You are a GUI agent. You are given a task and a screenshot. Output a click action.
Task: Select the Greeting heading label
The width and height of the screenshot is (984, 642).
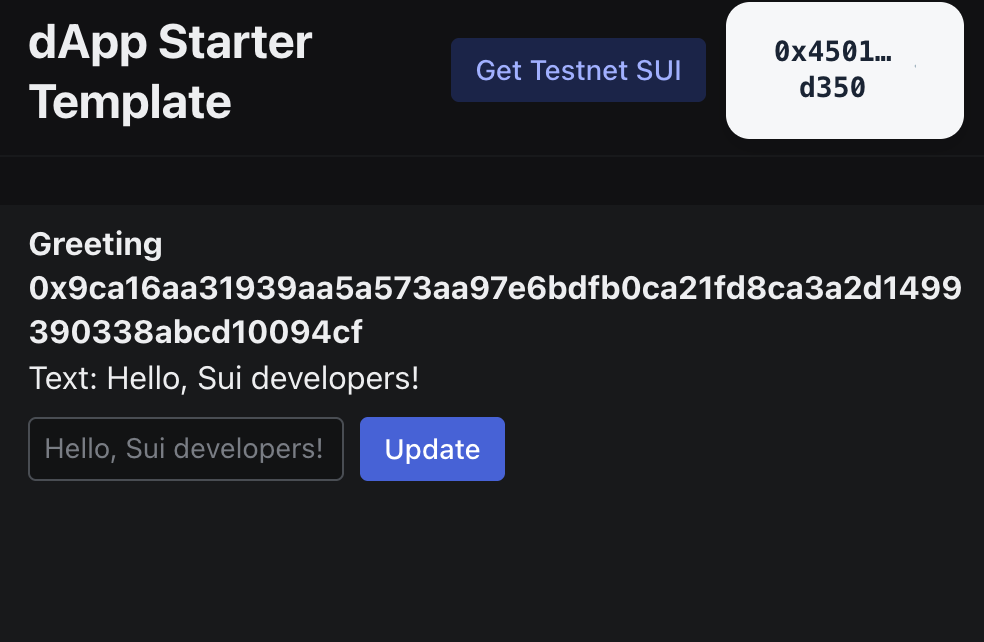click(x=95, y=243)
